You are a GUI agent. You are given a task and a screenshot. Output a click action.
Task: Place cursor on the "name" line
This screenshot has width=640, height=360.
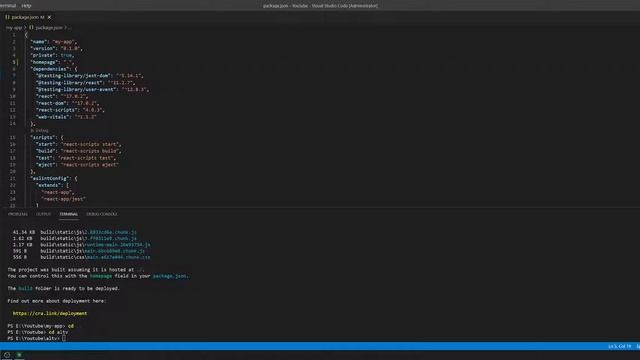(x=53, y=42)
